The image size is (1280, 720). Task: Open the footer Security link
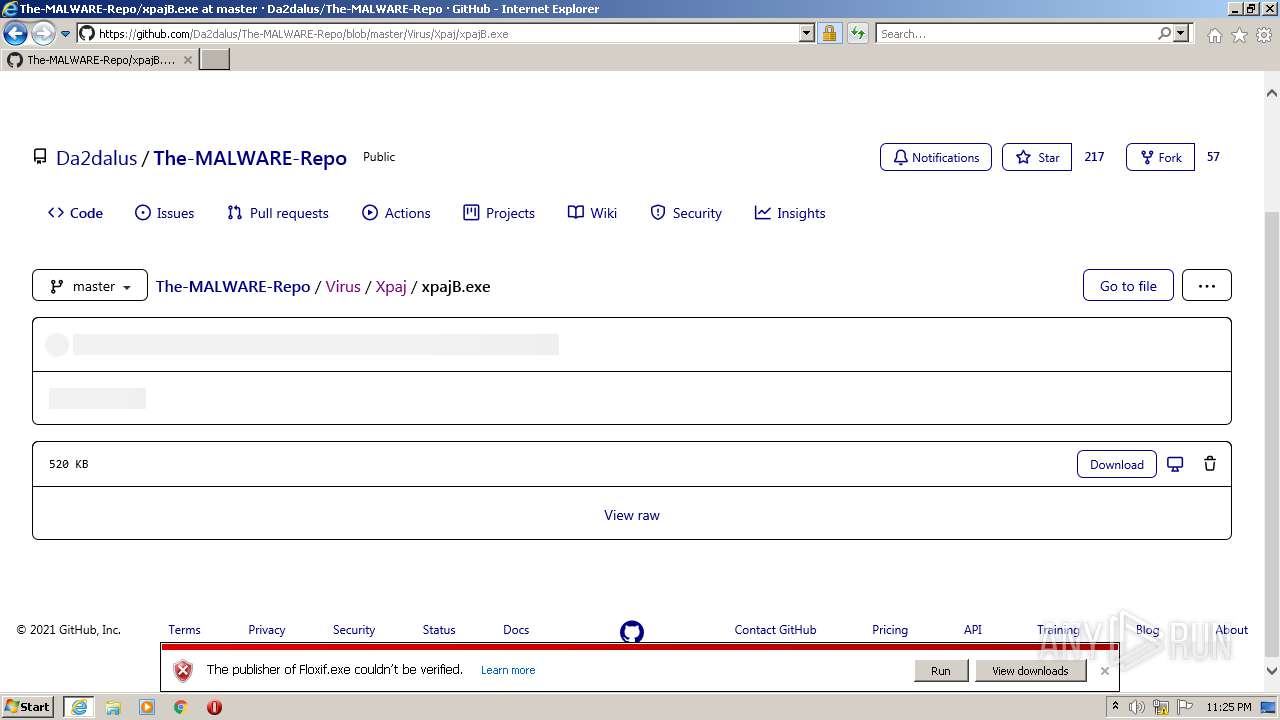coord(354,630)
